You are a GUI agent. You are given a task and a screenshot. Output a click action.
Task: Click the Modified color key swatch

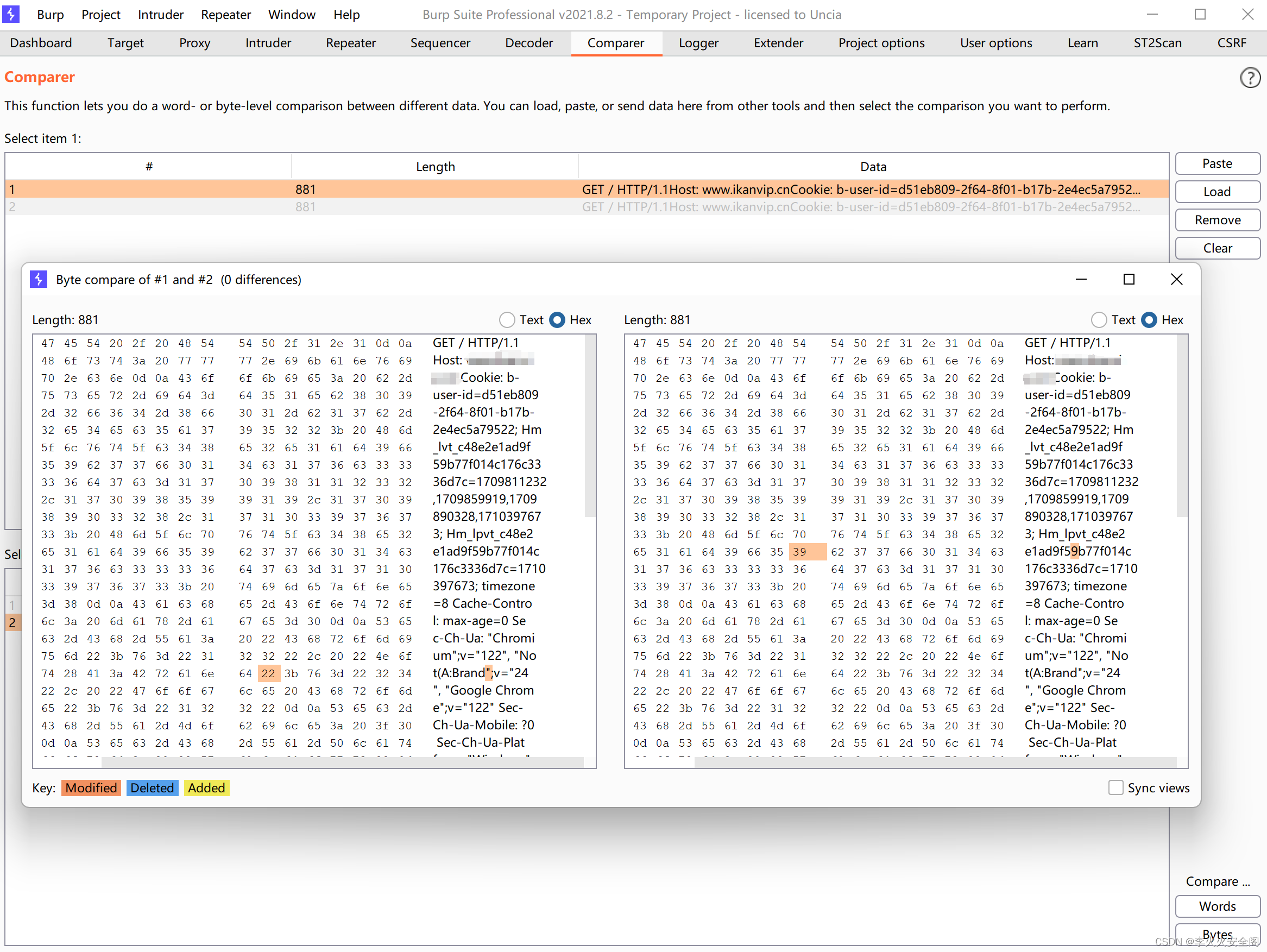(x=91, y=787)
